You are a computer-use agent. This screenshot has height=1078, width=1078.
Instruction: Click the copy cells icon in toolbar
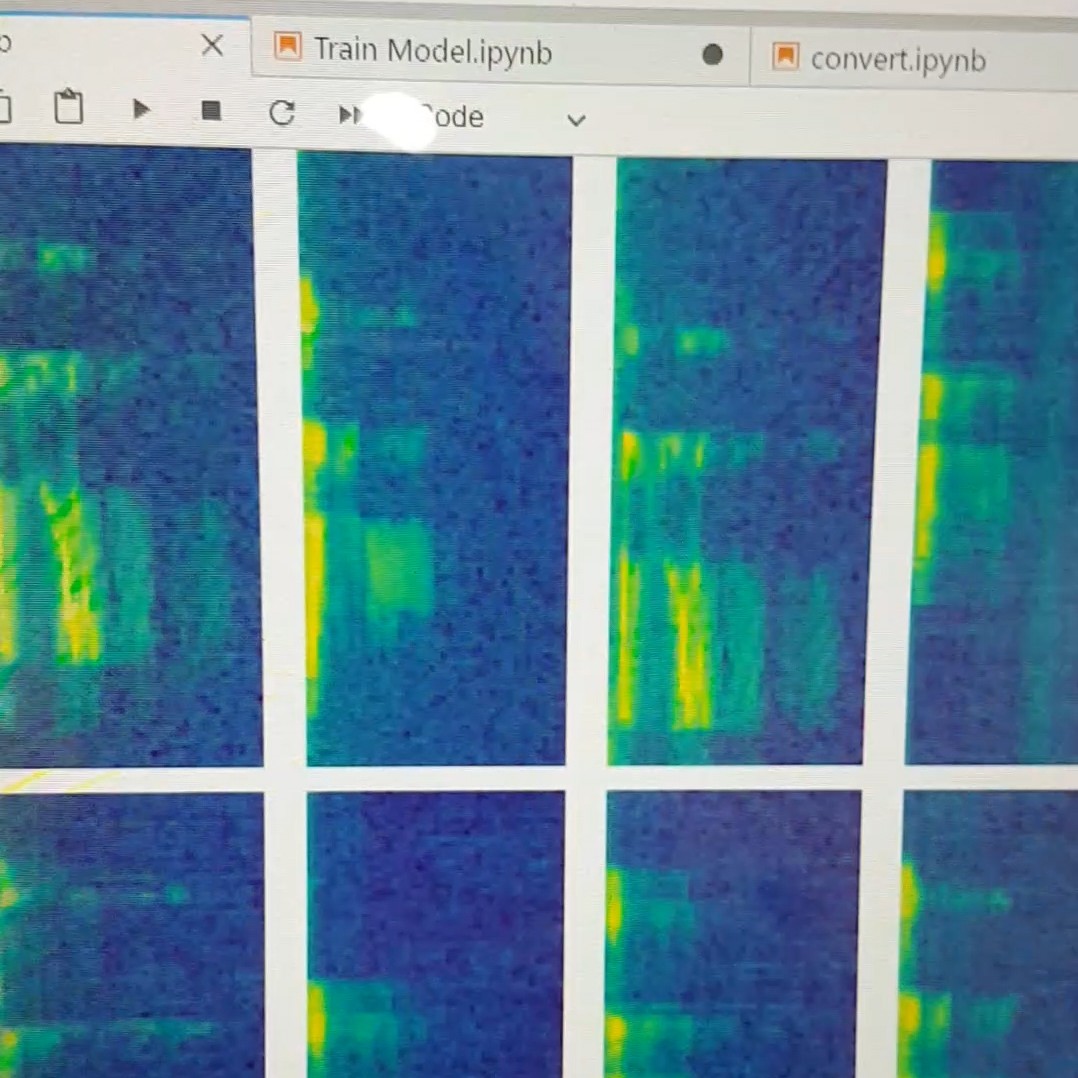click(x=3, y=107)
